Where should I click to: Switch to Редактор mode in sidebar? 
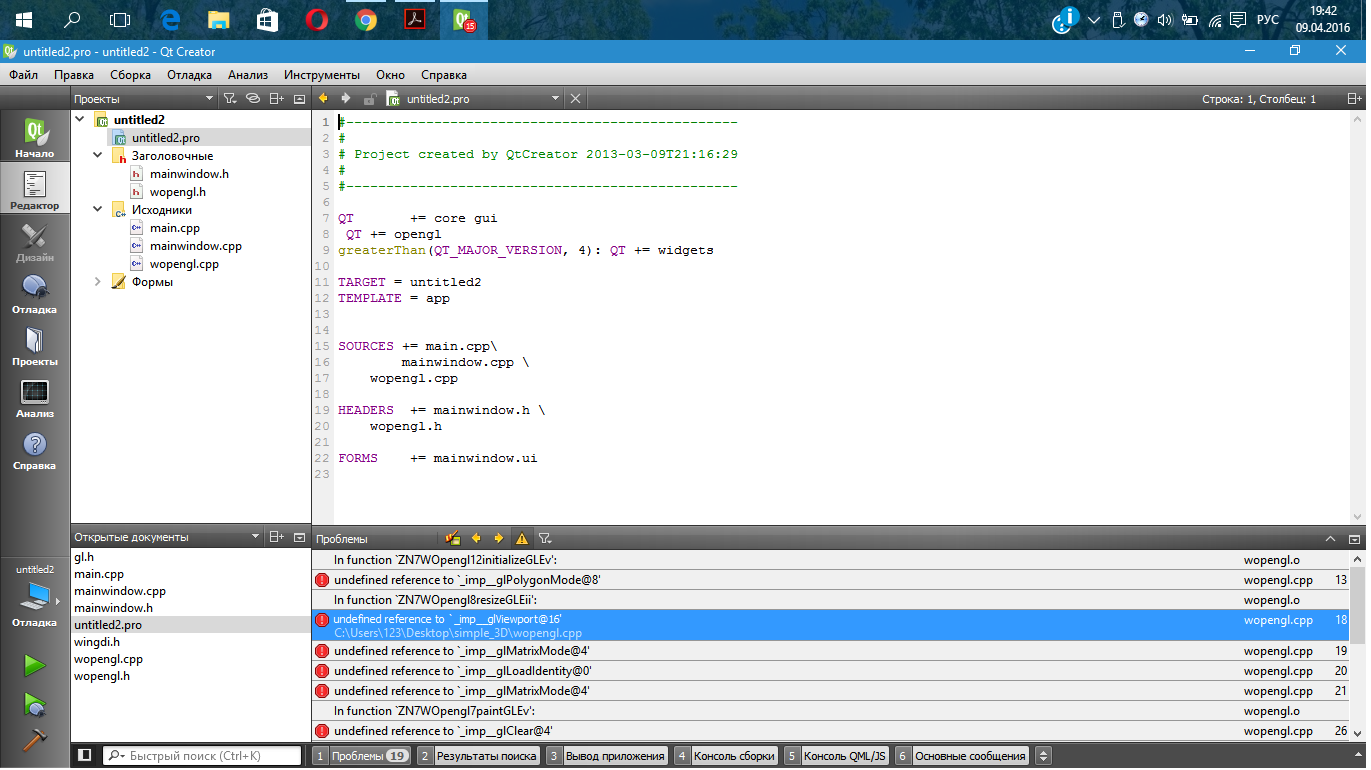coord(35,188)
